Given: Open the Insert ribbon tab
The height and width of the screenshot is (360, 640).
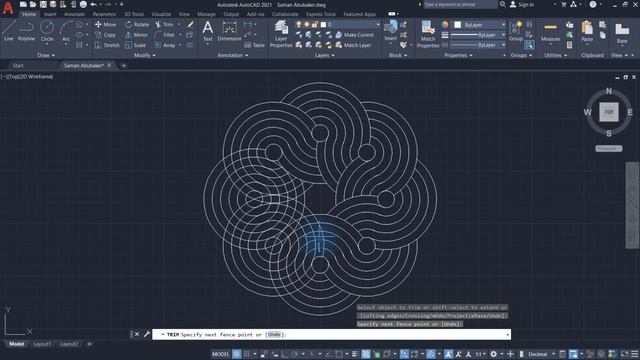Looking at the screenshot, I should click(50, 14).
